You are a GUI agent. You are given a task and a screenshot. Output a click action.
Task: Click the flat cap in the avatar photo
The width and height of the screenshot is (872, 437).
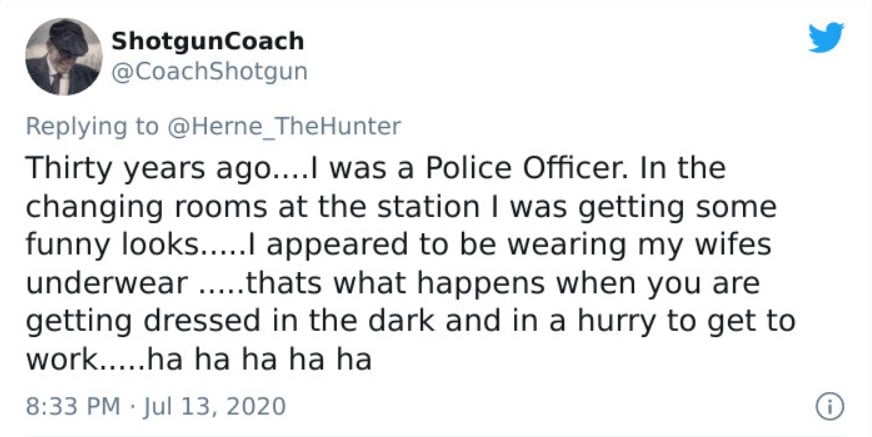68,38
